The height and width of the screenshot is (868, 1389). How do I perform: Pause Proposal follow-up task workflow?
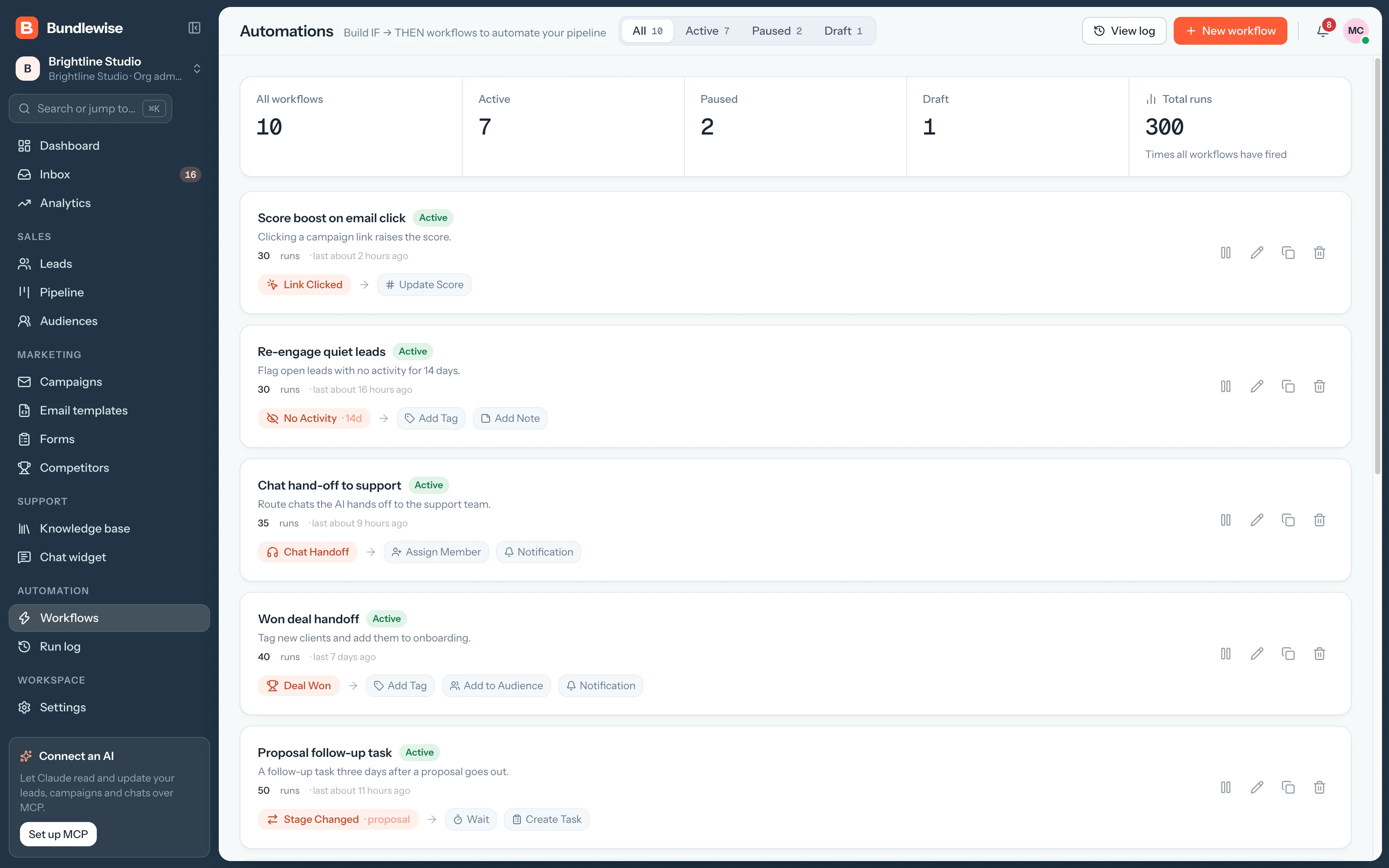click(1225, 788)
